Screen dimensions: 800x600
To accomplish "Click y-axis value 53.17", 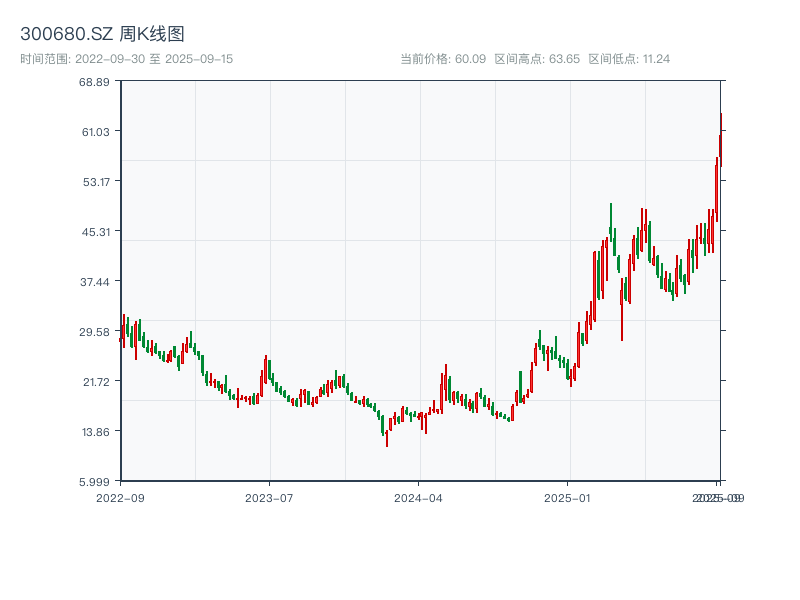I will click(96, 182).
